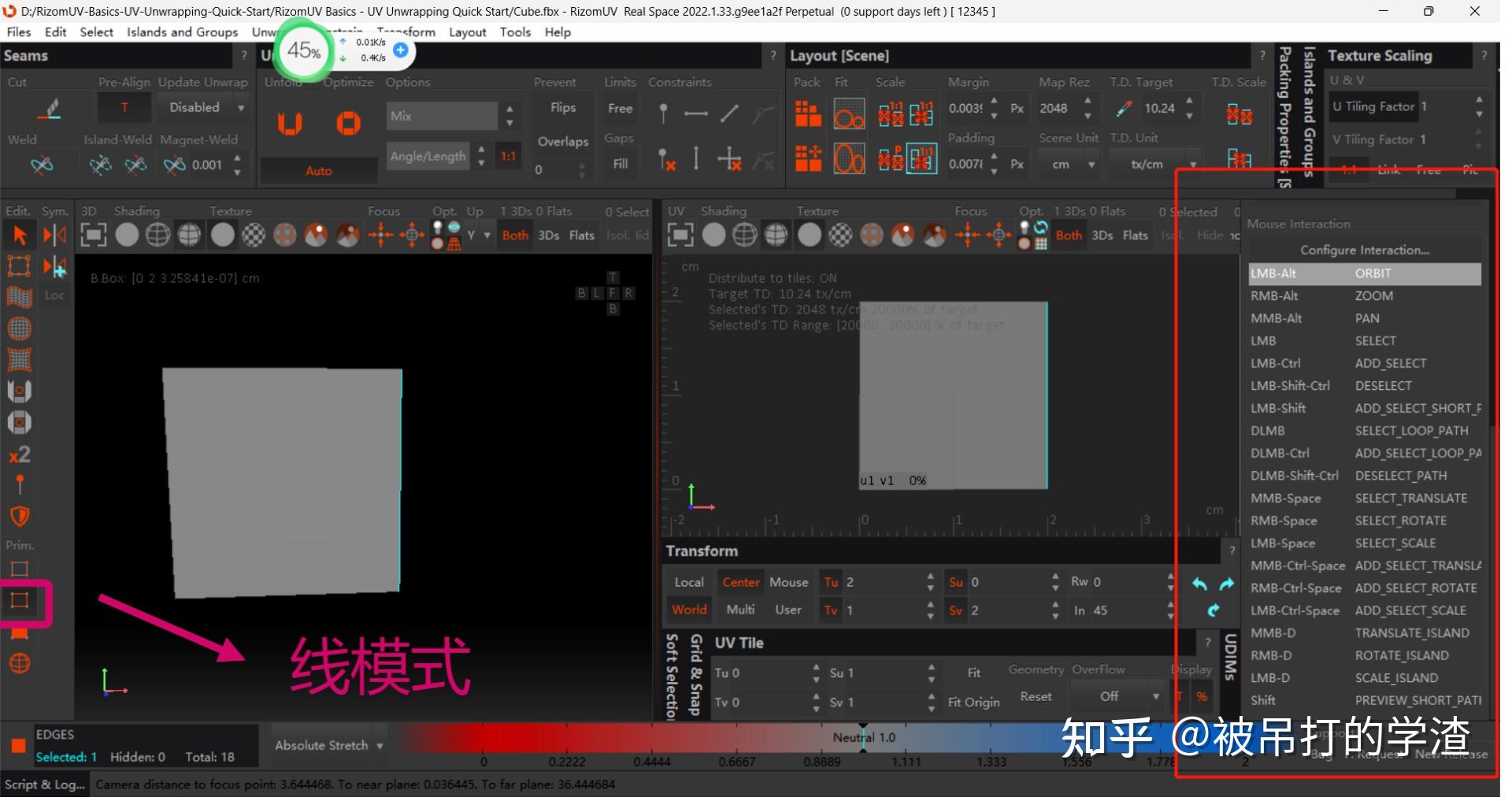
Task: Toggle Both shading mode in 3D viewport
Action: point(514,235)
